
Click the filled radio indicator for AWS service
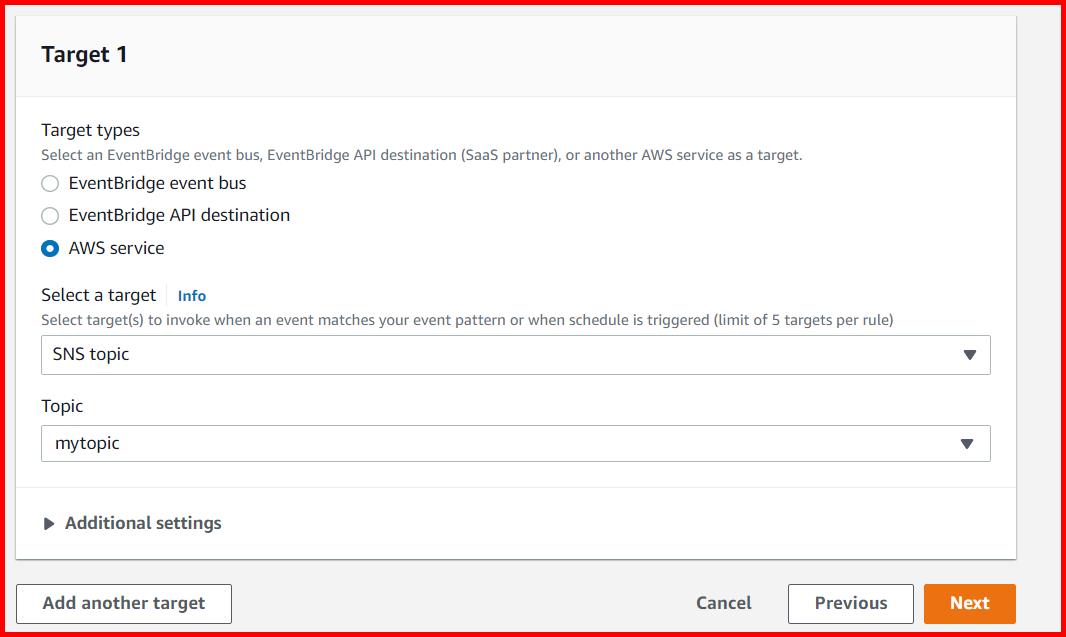pos(50,248)
